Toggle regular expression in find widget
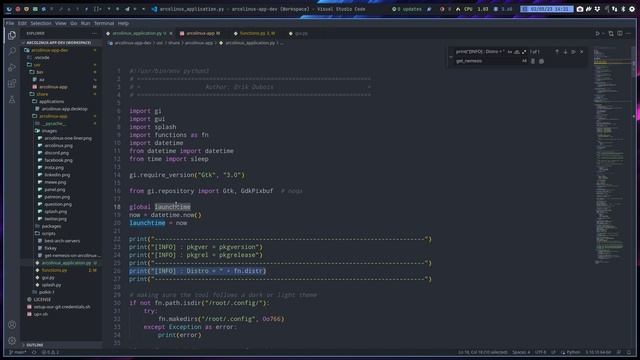Viewport: 640px width, 360px height. pyautogui.click(x=524, y=52)
